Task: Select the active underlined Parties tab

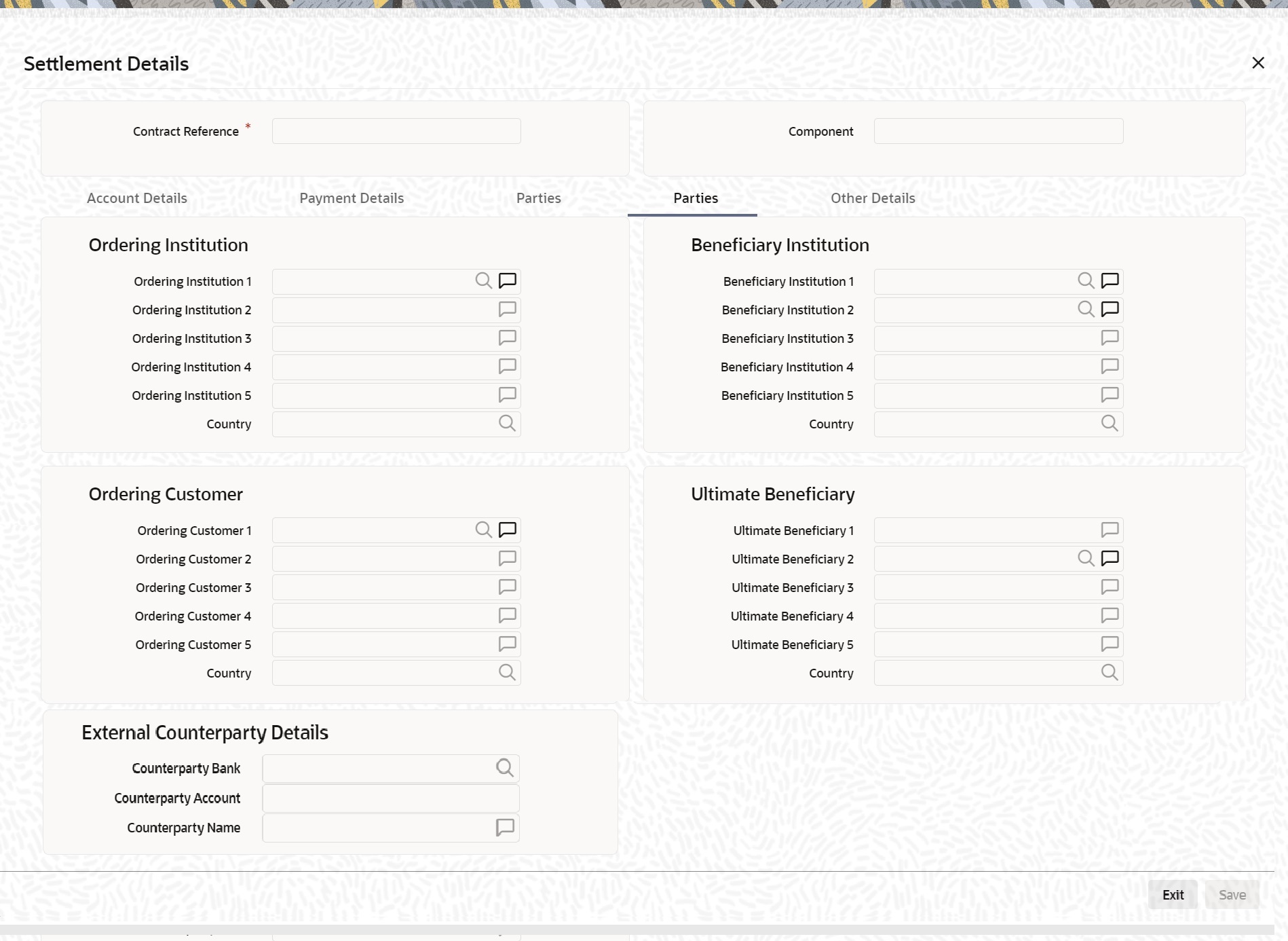Action: (x=696, y=198)
